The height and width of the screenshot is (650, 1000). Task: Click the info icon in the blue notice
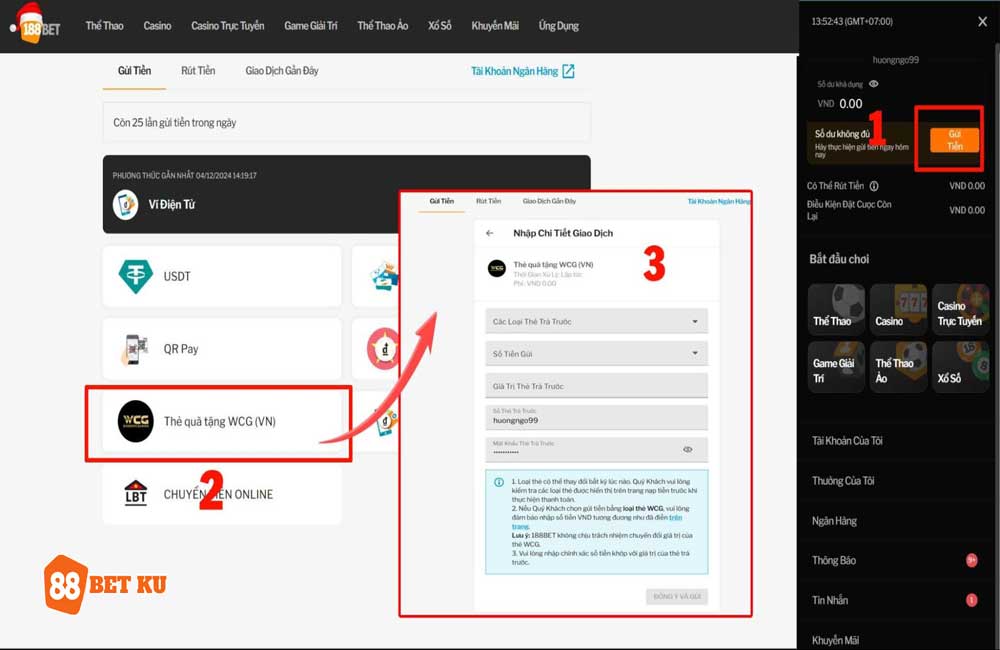point(499,482)
